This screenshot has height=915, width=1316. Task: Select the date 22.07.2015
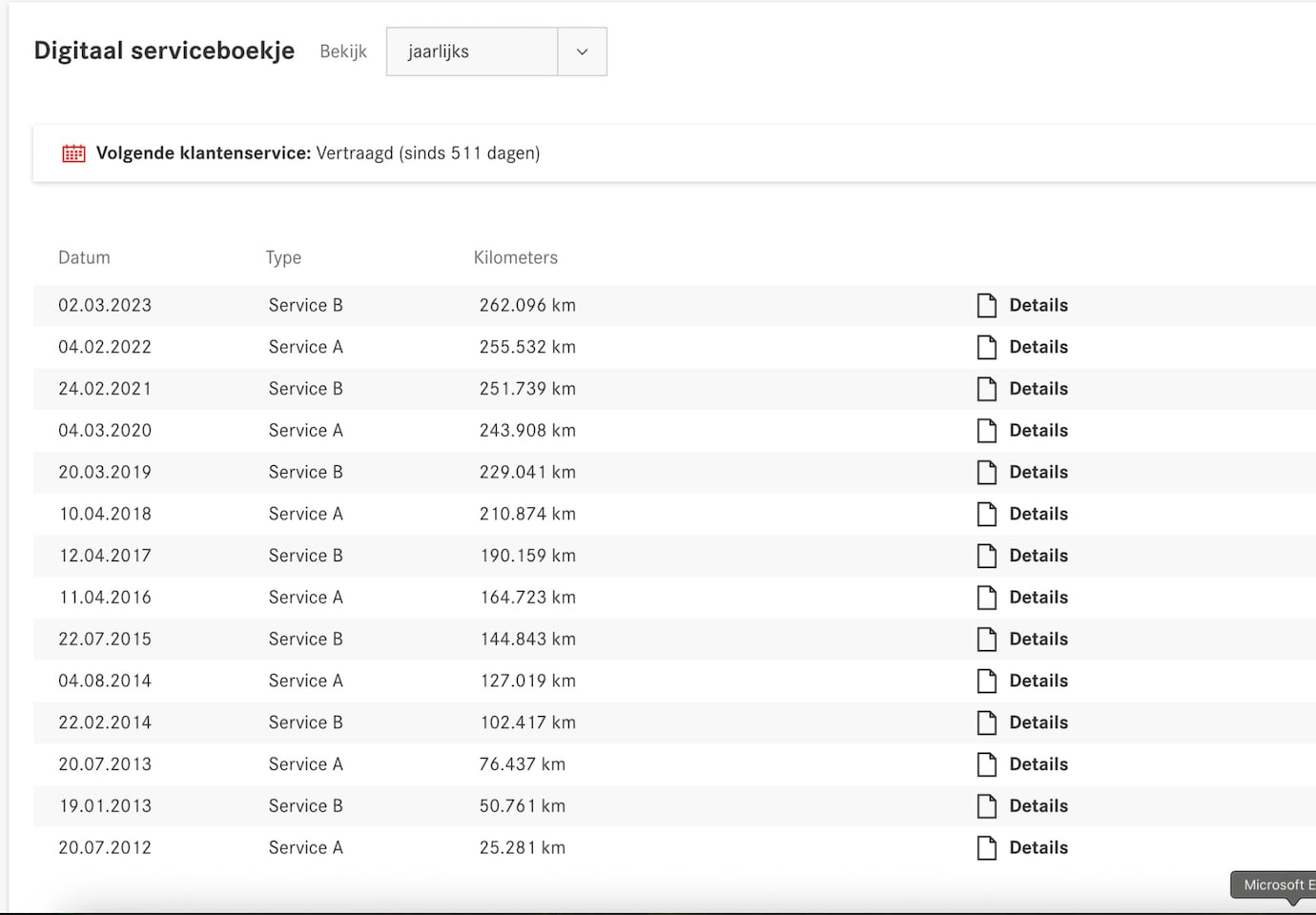(105, 640)
